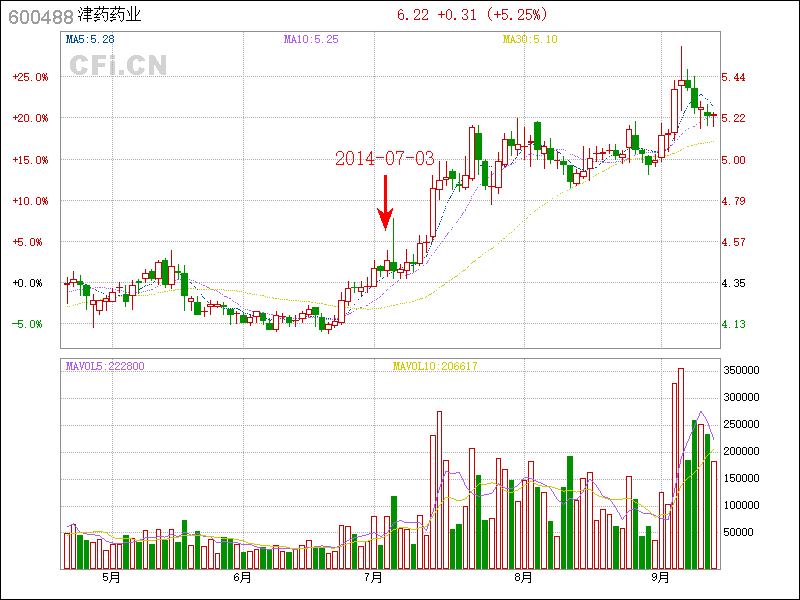800x600 pixels.
Task: Click the 350000 volume axis label
Action: click(741, 370)
